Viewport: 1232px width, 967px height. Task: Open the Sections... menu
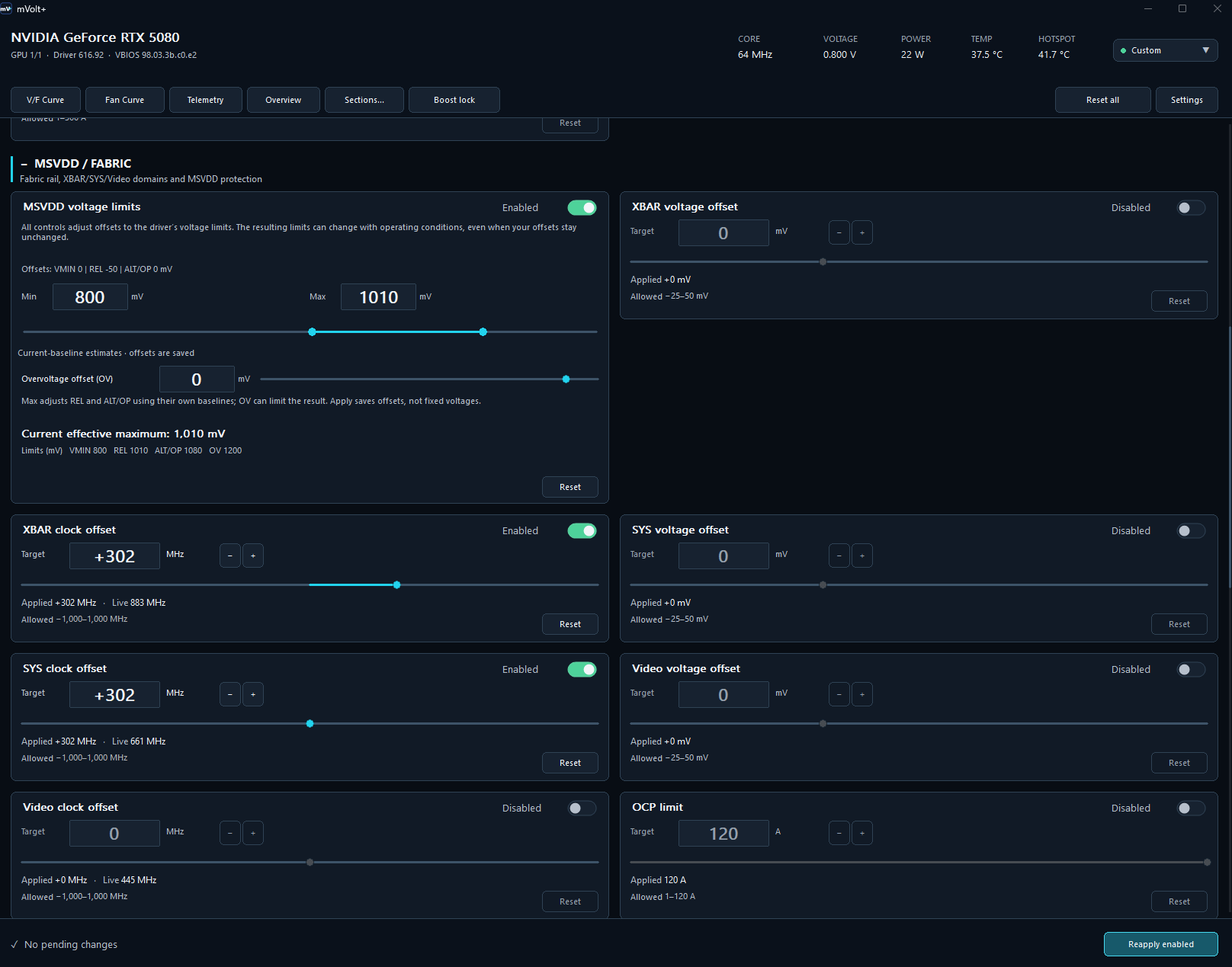pyautogui.click(x=364, y=100)
